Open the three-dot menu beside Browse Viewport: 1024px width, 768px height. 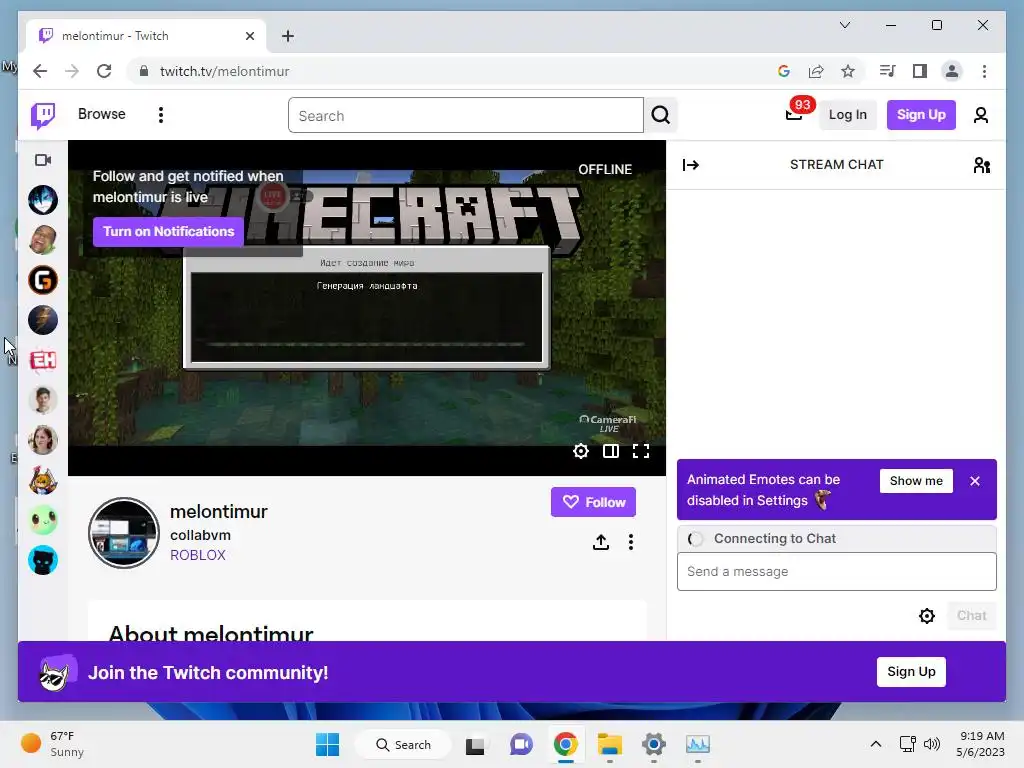point(161,115)
